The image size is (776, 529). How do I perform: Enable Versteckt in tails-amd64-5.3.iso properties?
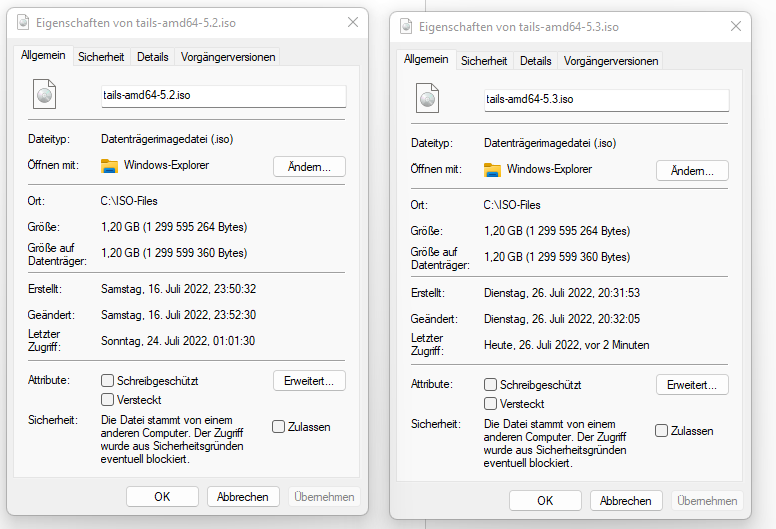pos(490,403)
